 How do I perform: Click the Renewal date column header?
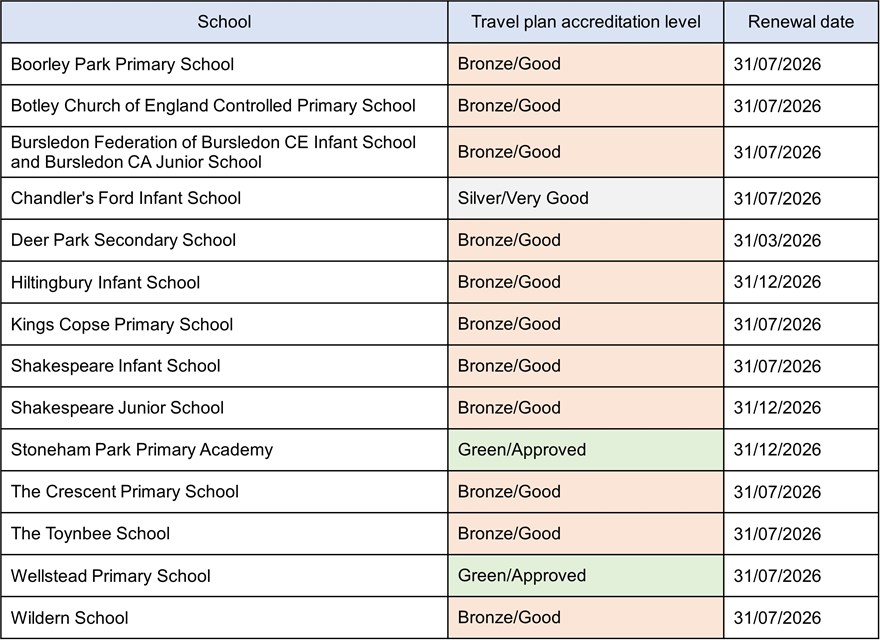click(x=801, y=22)
